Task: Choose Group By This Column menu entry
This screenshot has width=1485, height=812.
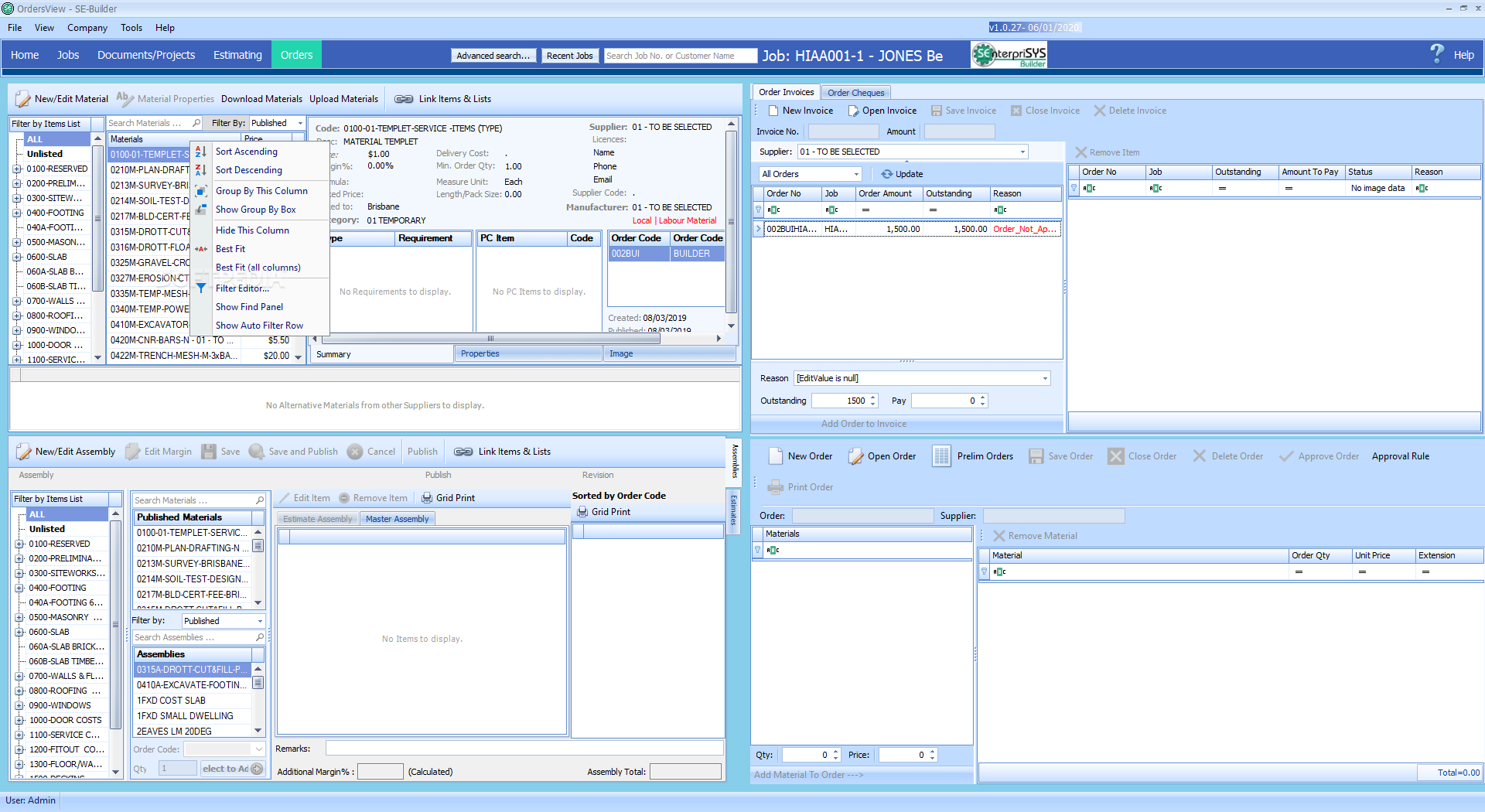Action: point(261,191)
